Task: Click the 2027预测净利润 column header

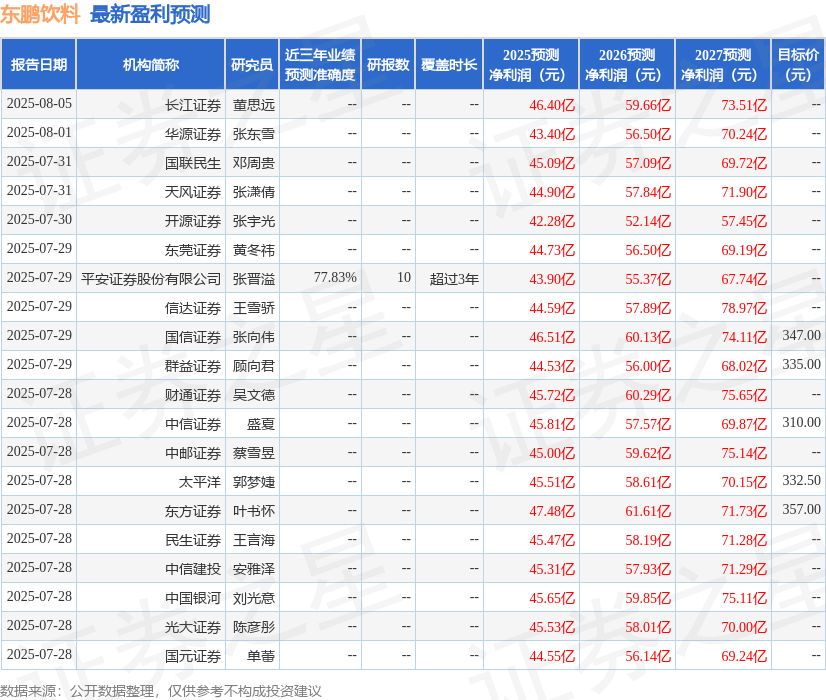Action: (x=723, y=64)
